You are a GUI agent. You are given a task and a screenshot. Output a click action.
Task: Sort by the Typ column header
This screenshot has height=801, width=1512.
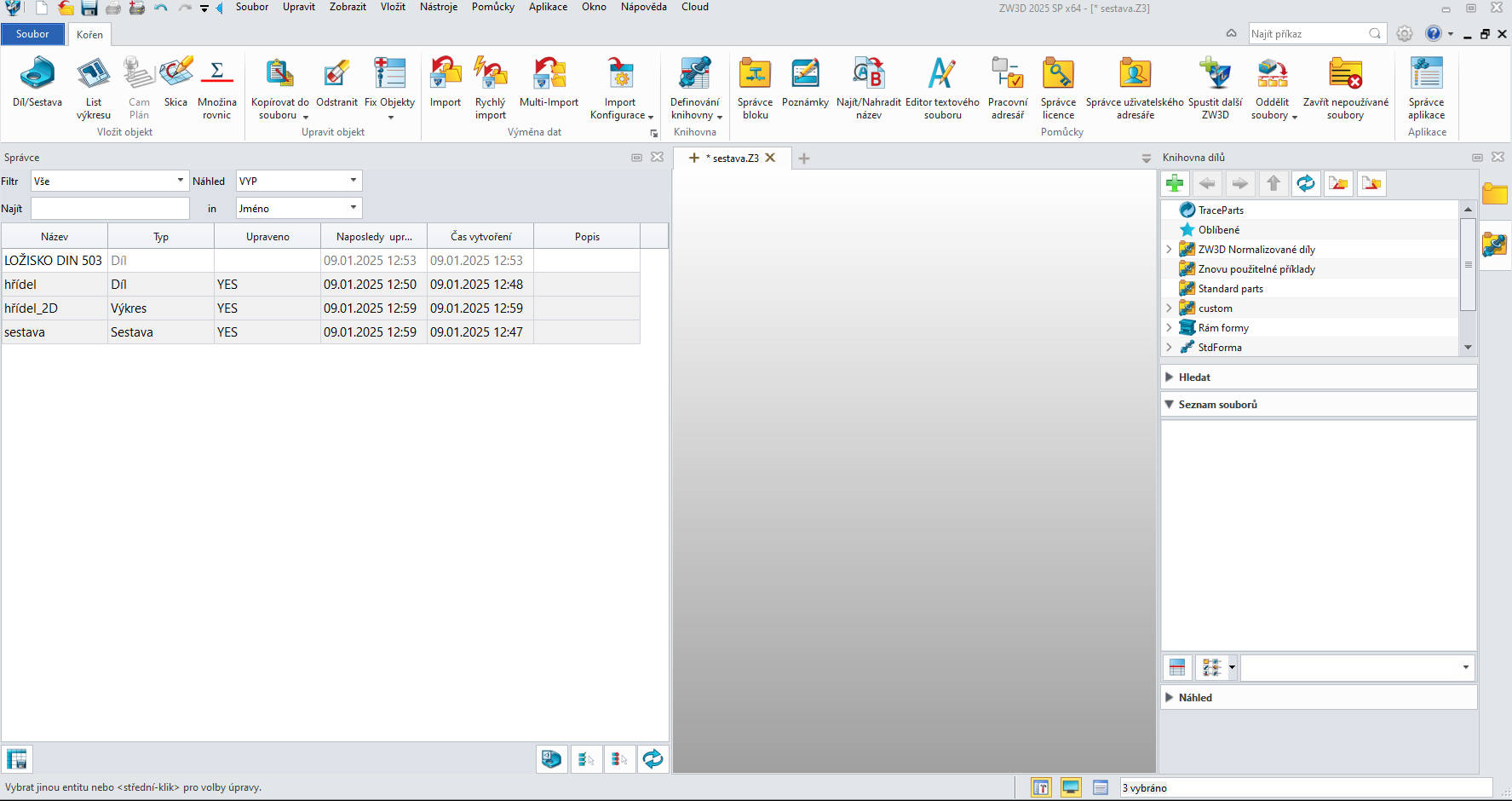tap(161, 236)
